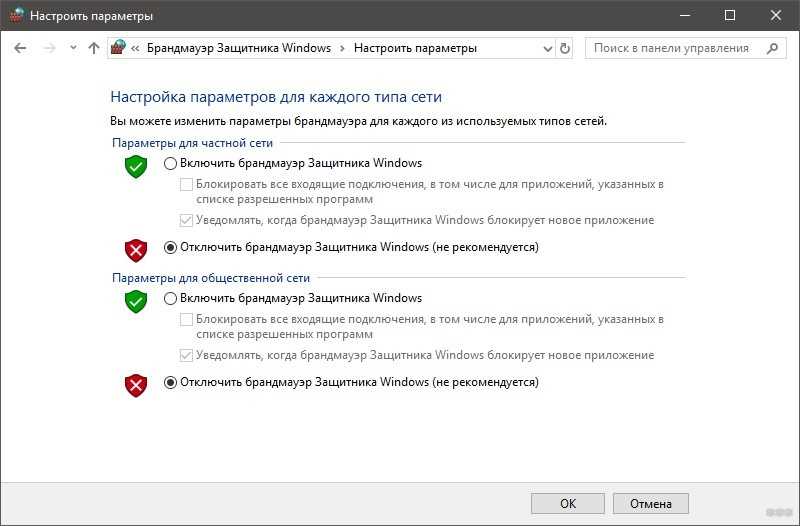Open the address bar history dropdown
The image size is (800, 526).
pos(547,49)
